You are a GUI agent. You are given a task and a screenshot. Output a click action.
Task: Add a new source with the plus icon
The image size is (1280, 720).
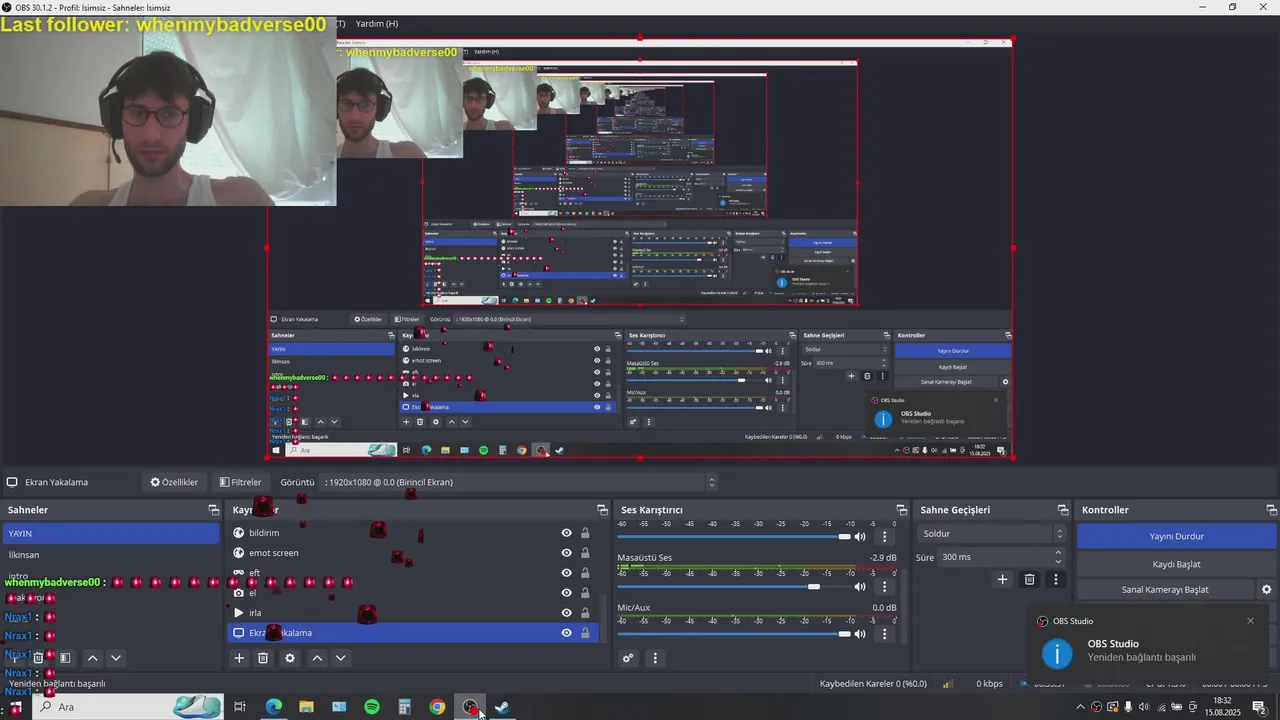point(239,658)
